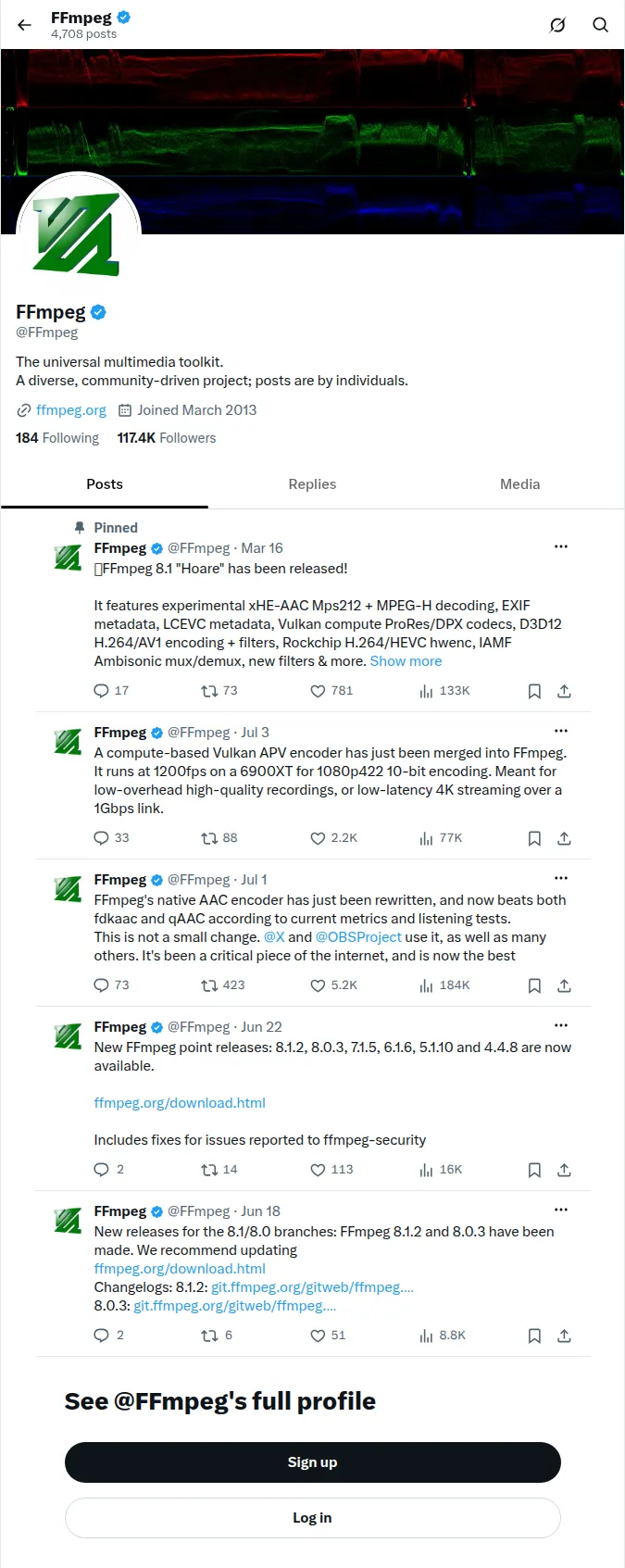Repost the Vulkan APV encoder post
The image size is (625, 1568).
(219, 838)
